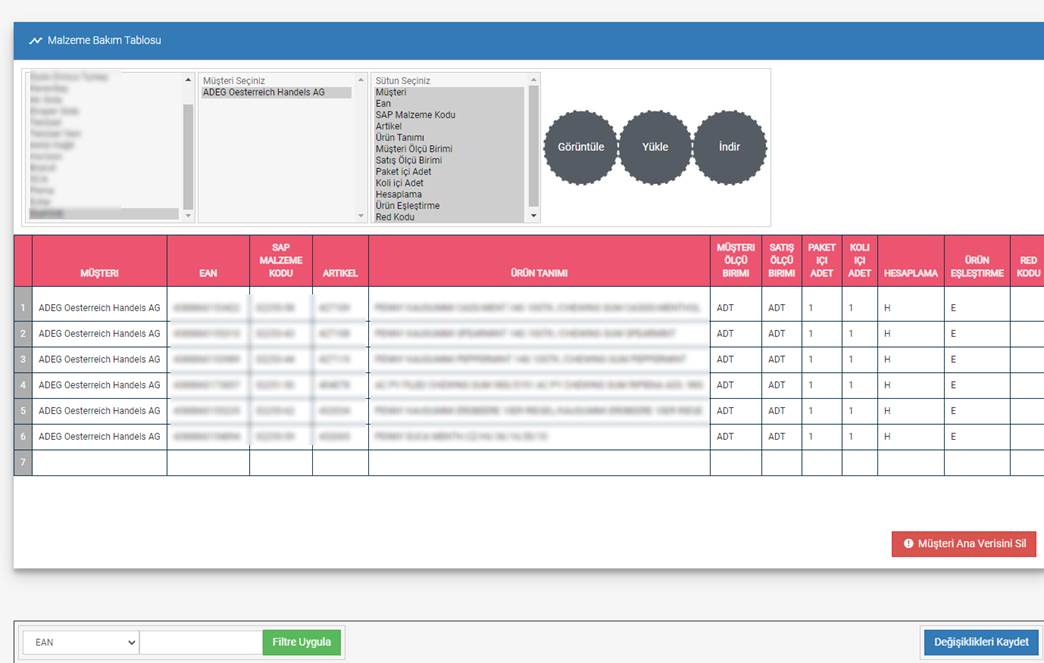
Task: Click the down arrow of the column list scrollbar
Action: click(x=533, y=216)
